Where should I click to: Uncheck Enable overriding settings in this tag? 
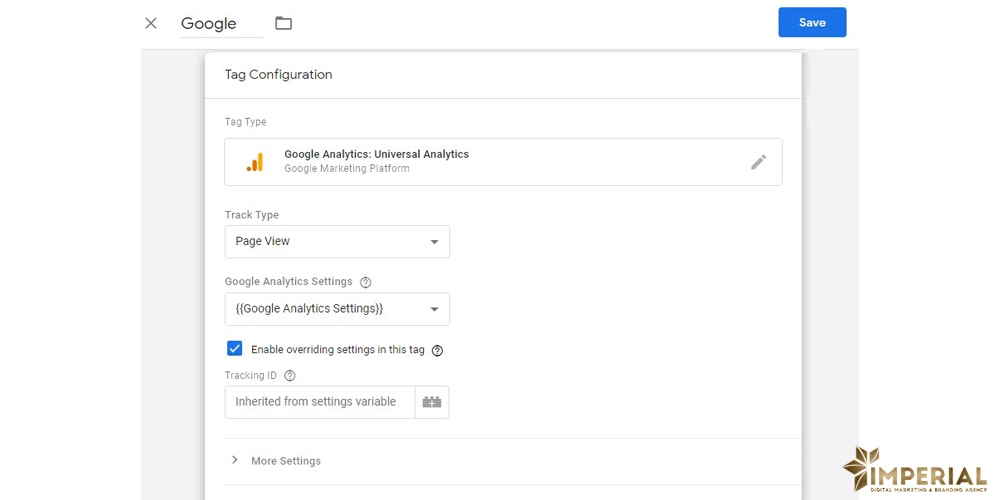tap(235, 349)
